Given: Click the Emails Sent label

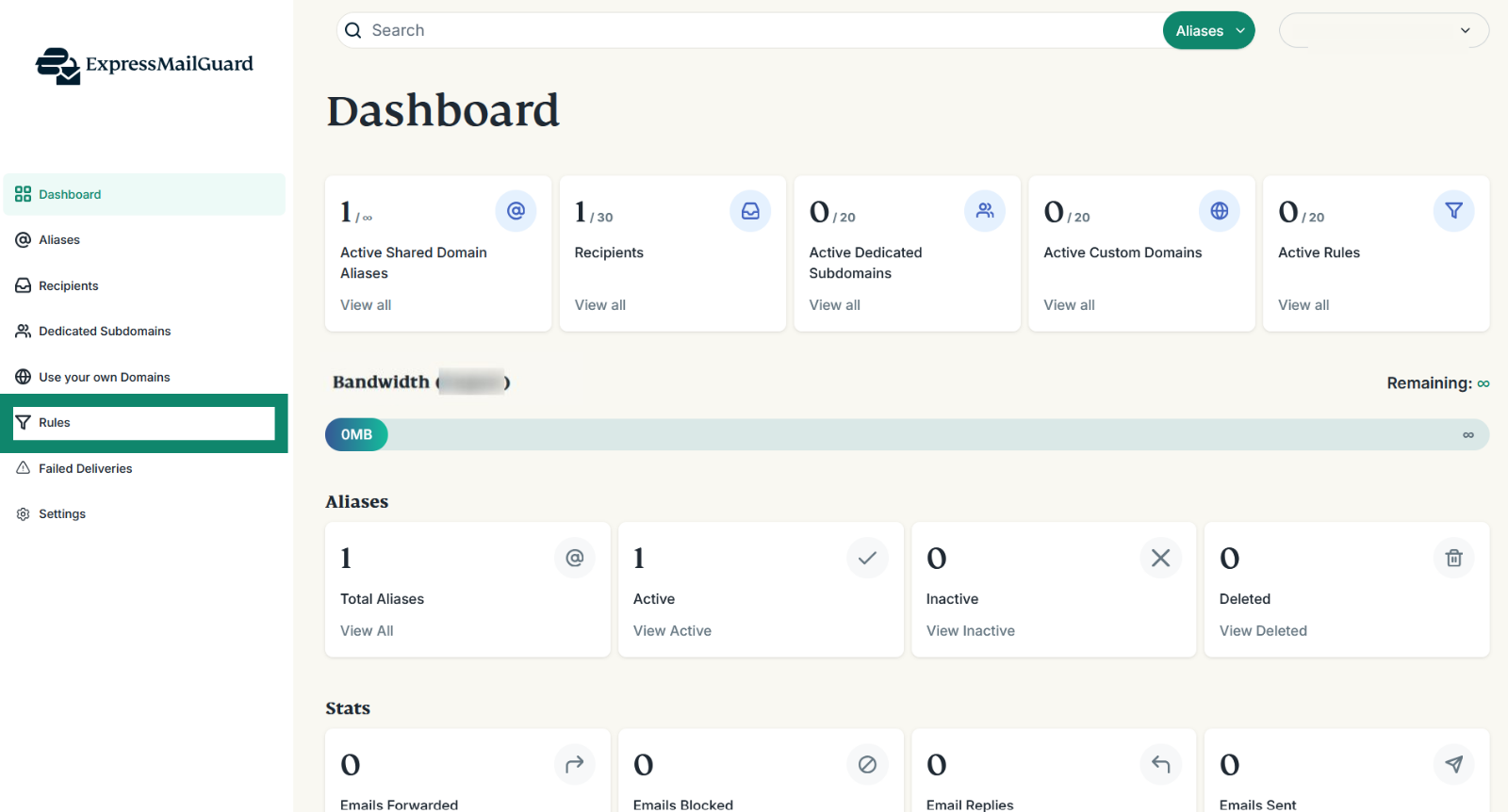Looking at the screenshot, I should [1257, 804].
